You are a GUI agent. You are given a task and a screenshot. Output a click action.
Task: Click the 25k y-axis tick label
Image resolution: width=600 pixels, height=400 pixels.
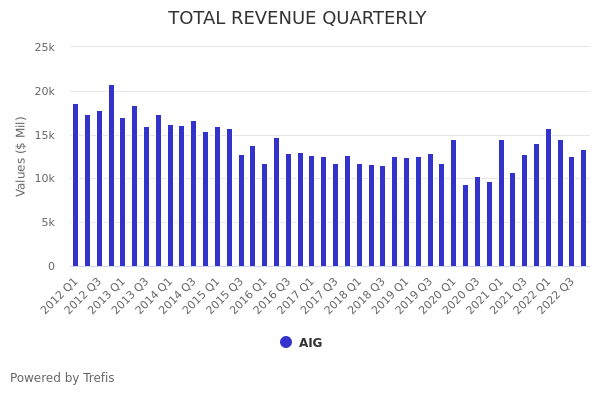[44, 47]
